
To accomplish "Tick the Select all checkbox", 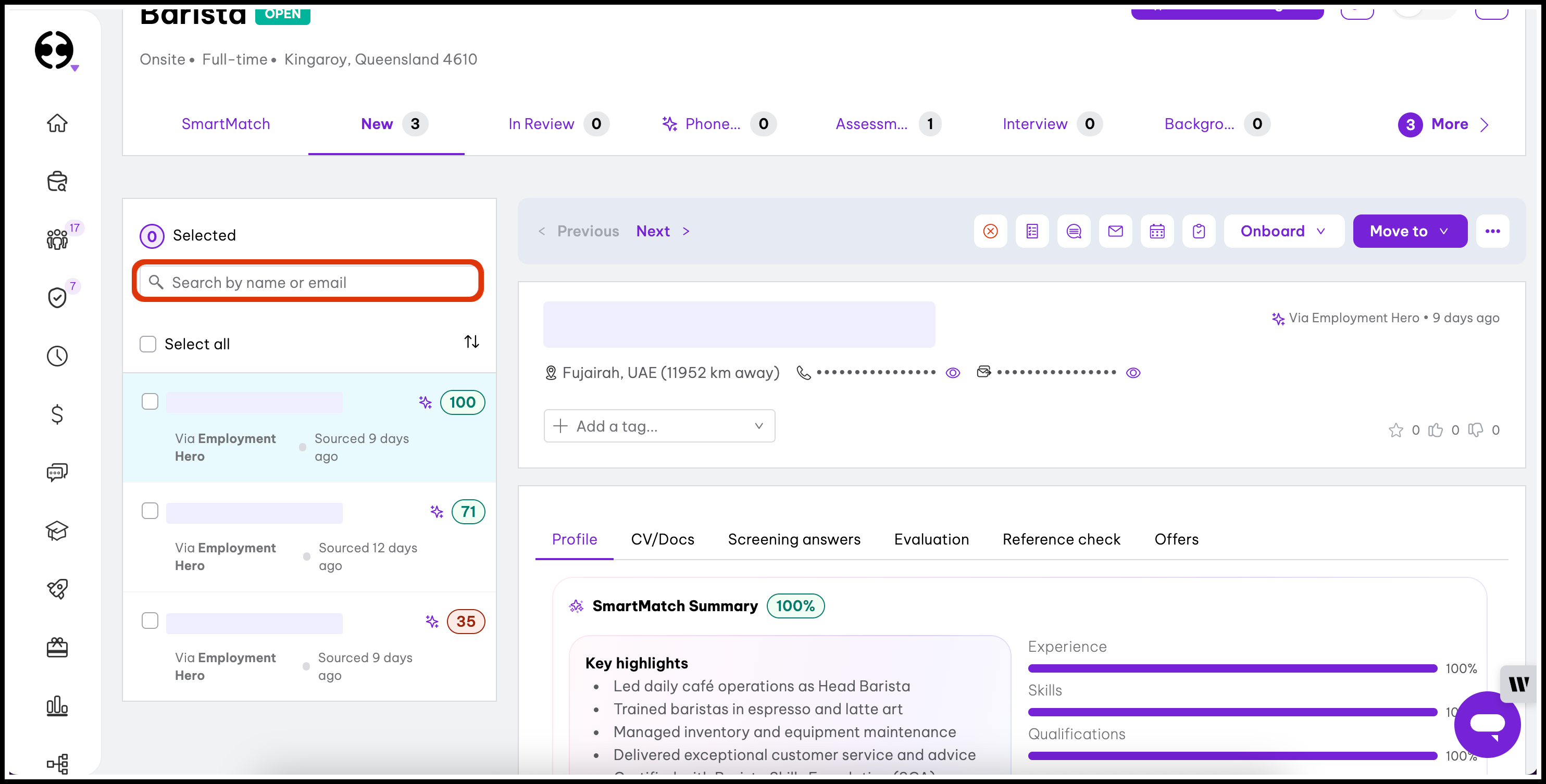I will click(x=147, y=344).
